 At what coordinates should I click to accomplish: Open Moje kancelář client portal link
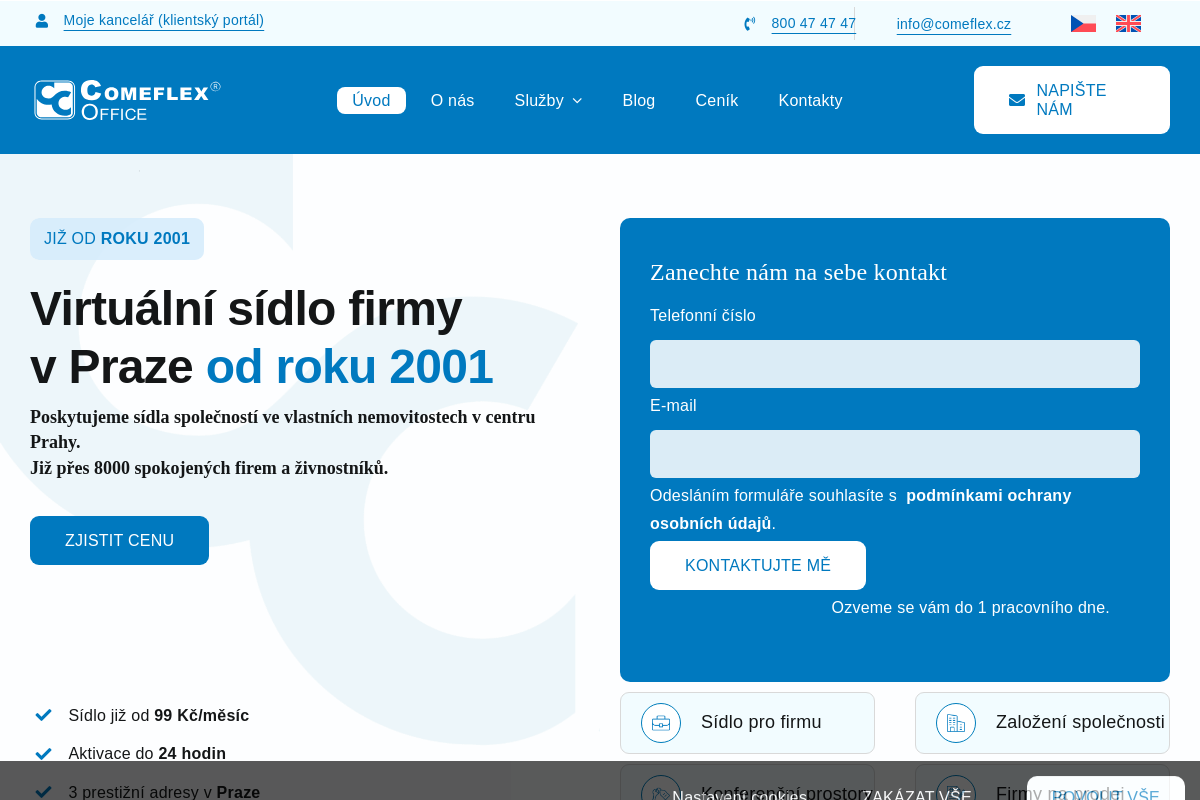[164, 21]
